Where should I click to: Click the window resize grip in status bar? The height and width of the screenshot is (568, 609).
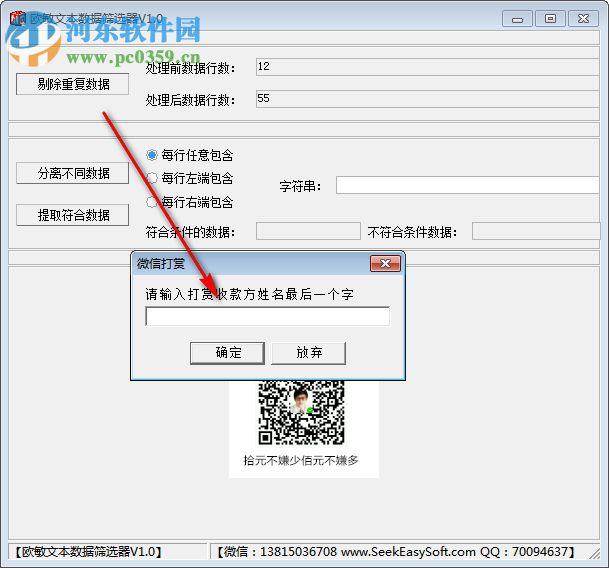coord(594,553)
